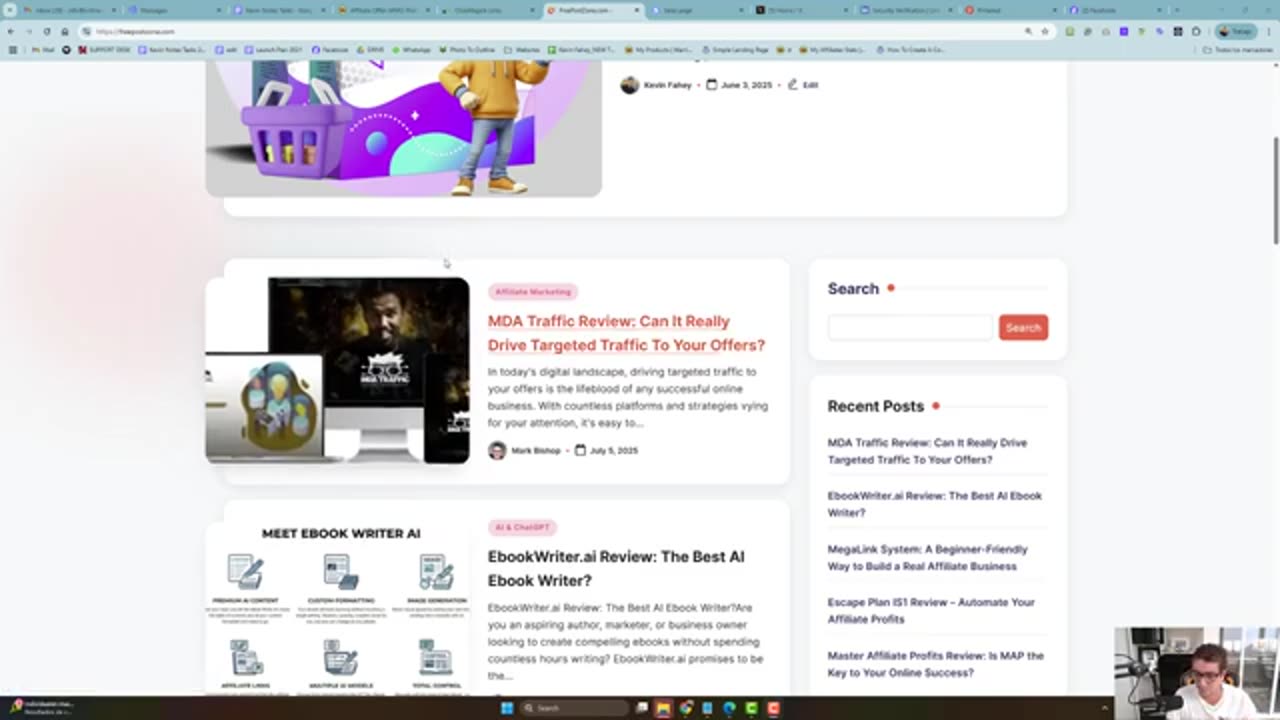
Task: Switch to the Security Verification tab
Action: coord(903,10)
